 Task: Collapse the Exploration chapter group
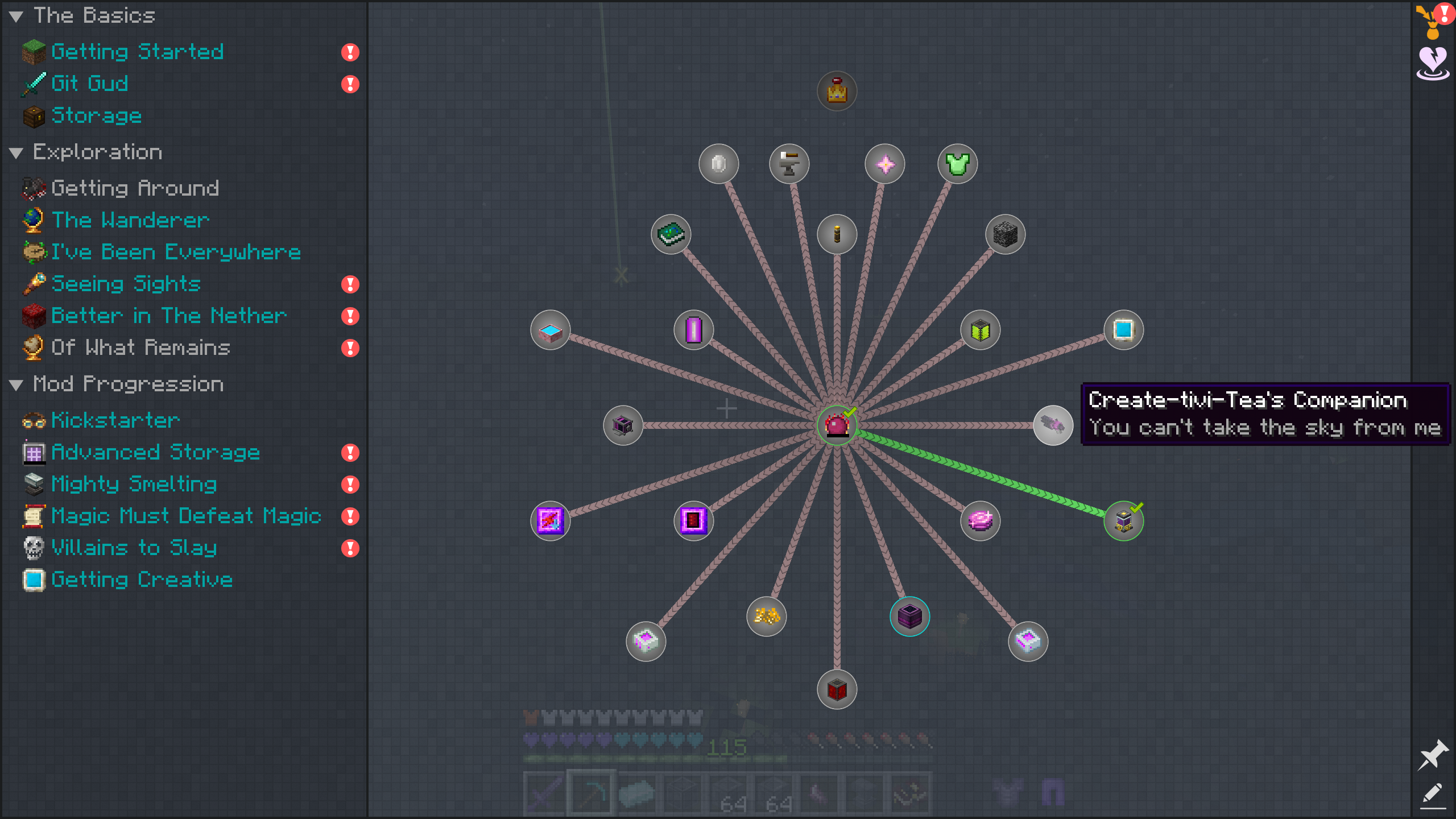16,152
